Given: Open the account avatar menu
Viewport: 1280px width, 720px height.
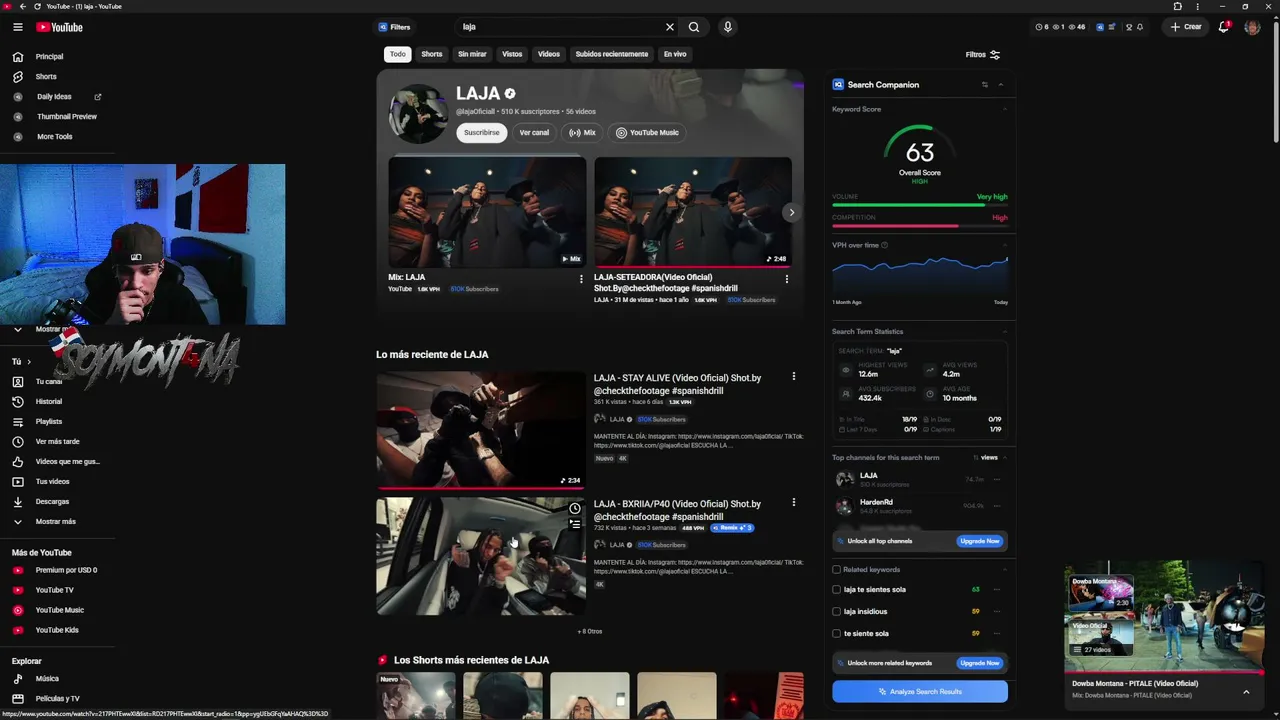Looking at the screenshot, I should pos(1252,27).
